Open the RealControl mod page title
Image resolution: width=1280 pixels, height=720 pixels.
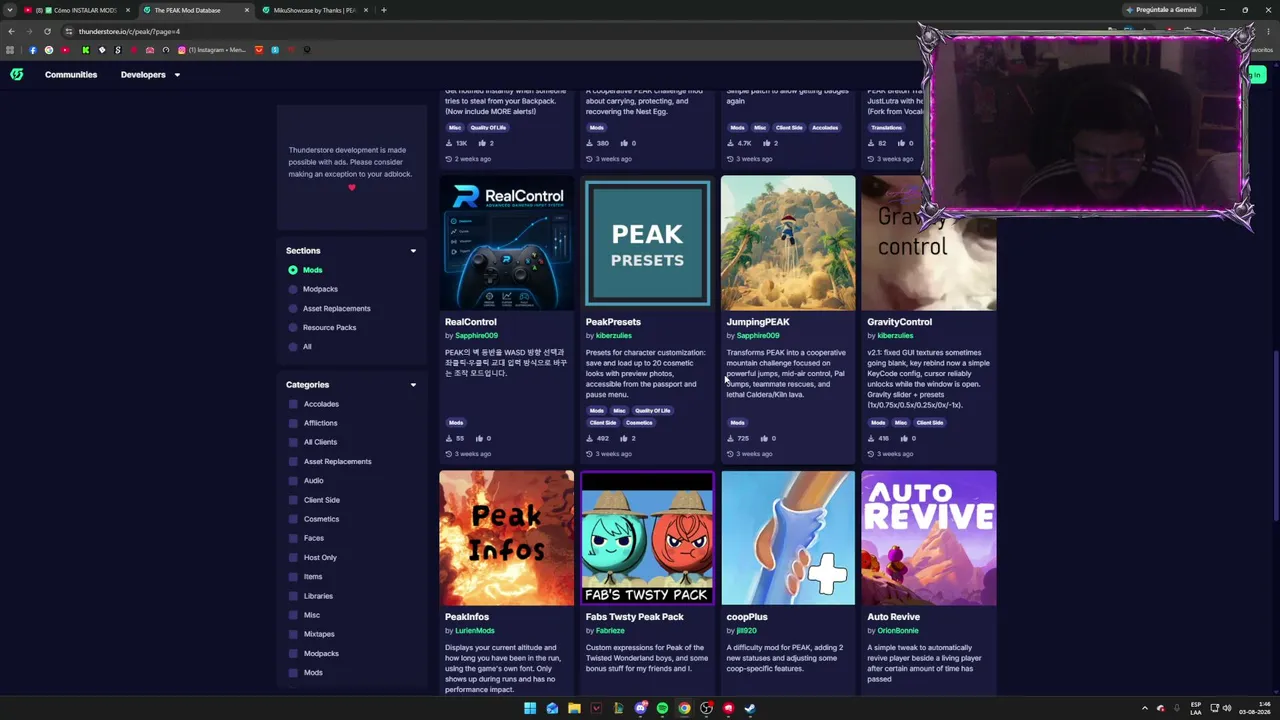[470, 322]
